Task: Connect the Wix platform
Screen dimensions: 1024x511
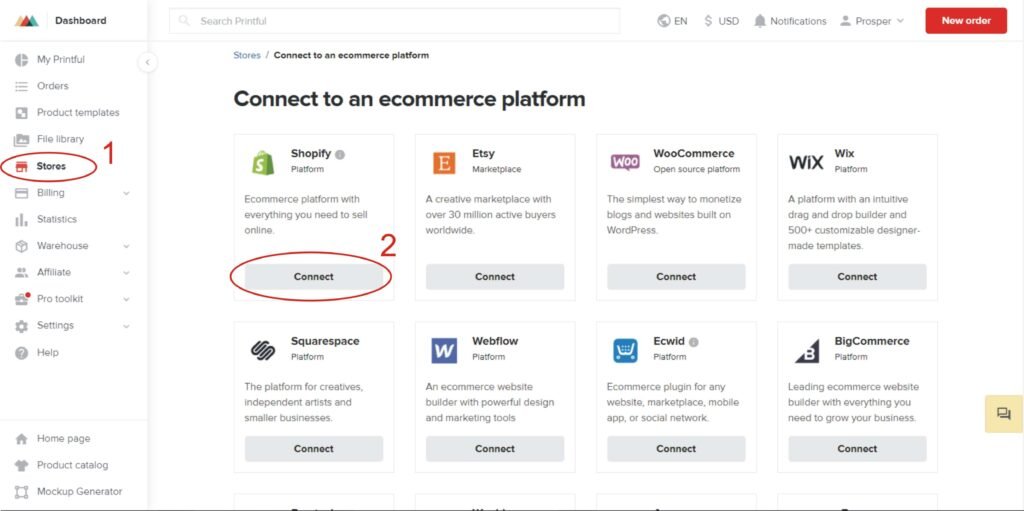Action: (x=857, y=277)
